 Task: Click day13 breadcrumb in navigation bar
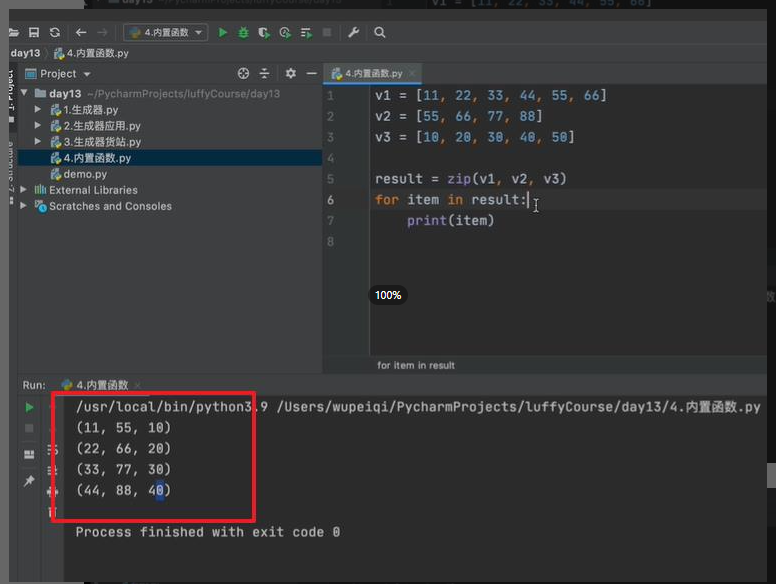pos(25,53)
